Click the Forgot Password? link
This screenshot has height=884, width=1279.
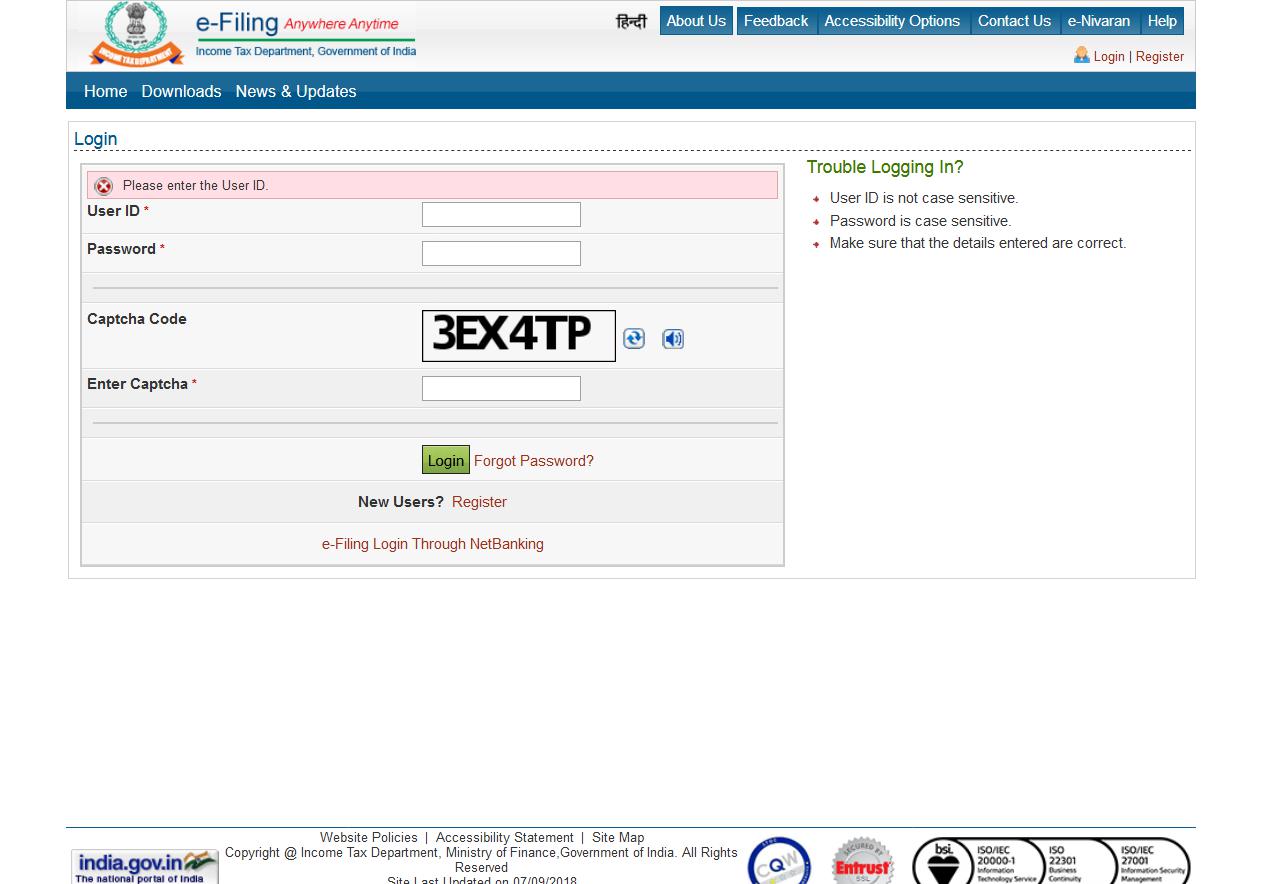pyautogui.click(x=534, y=461)
